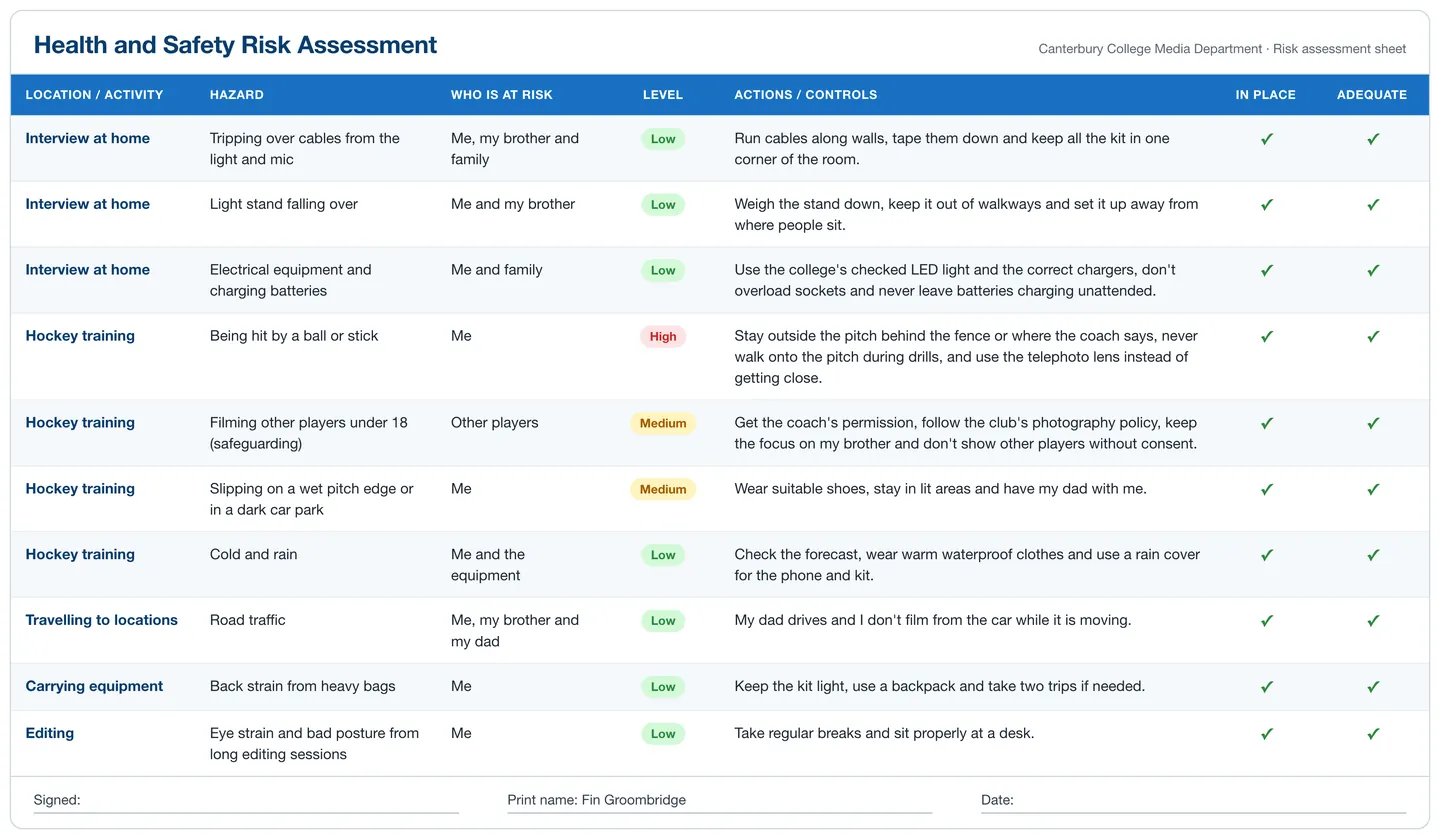
Task: Click the Signed signature line
Action: (x=246, y=800)
